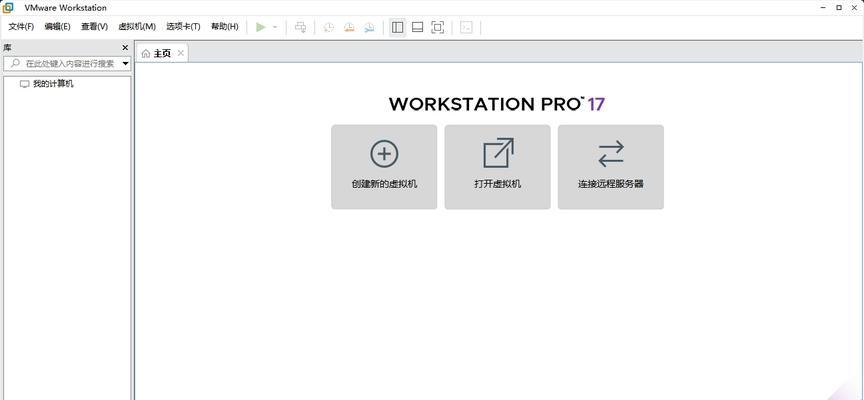Click the revert to snapshot icon
864x400 pixels.
click(x=349, y=27)
